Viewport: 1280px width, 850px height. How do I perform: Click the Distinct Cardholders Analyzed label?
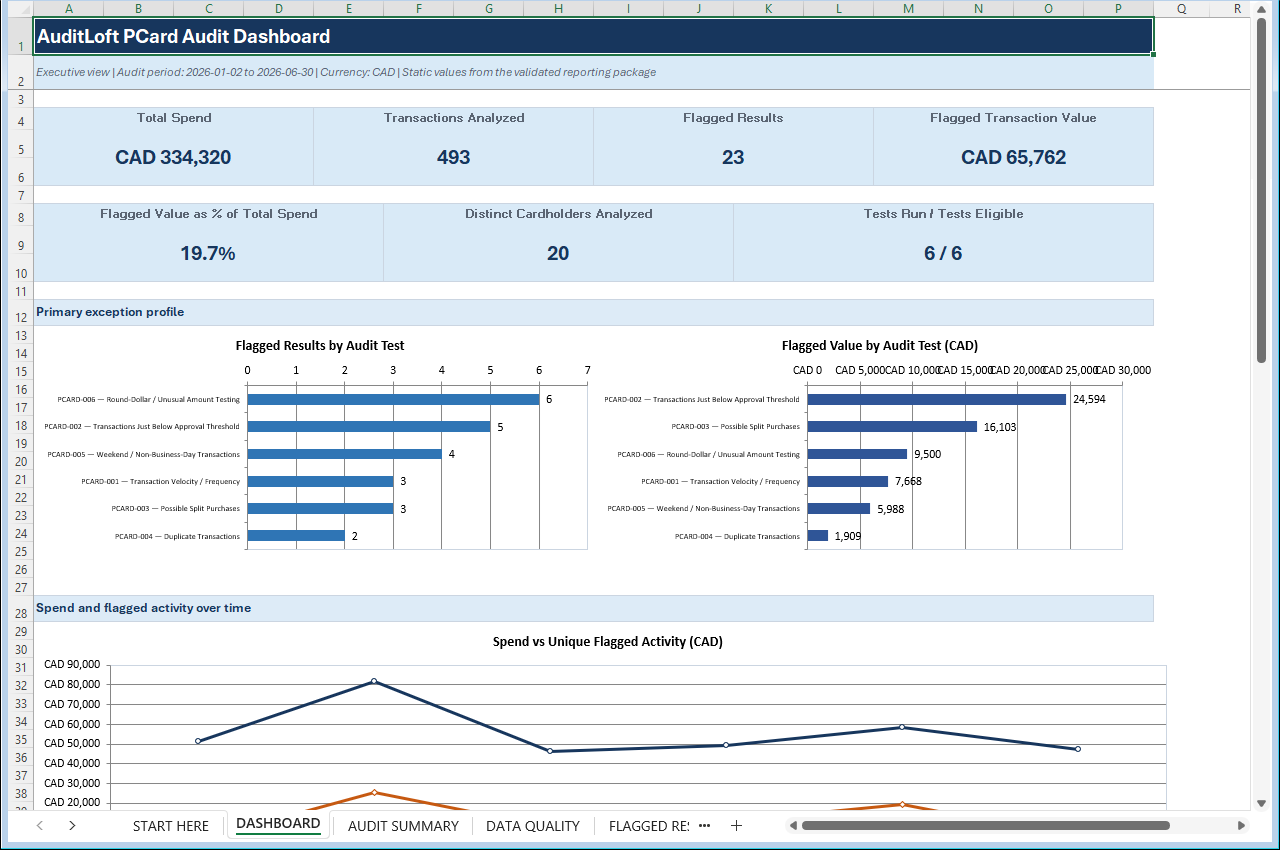coord(558,214)
